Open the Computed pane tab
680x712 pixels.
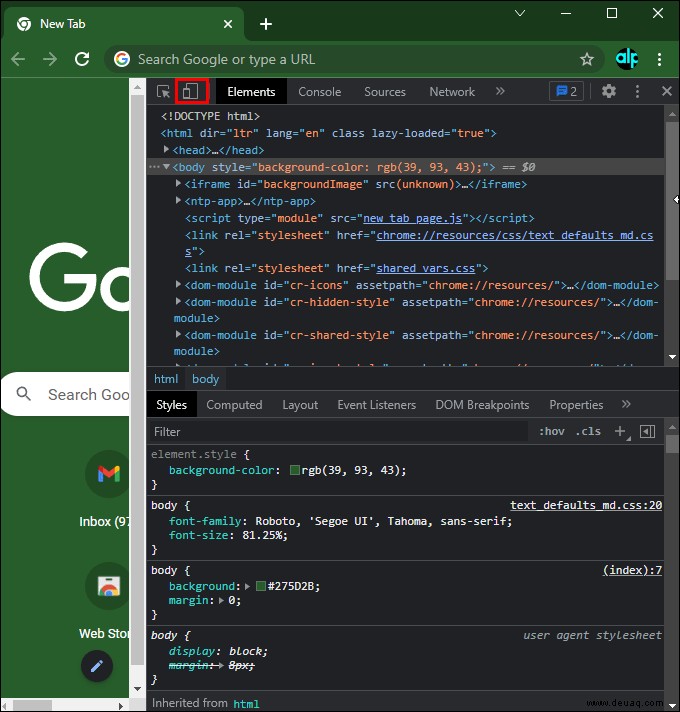click(x=234, y=405)
